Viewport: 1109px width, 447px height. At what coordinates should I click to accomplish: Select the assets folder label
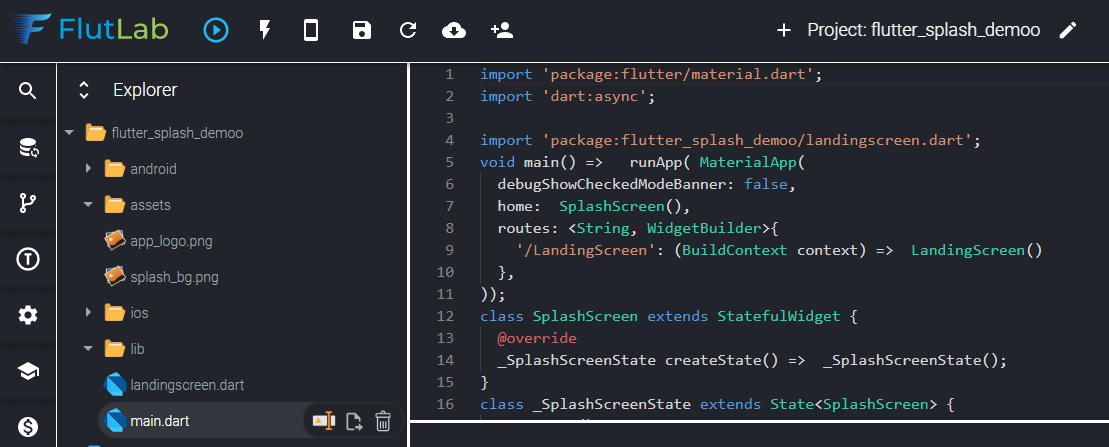tap(151, 205)
